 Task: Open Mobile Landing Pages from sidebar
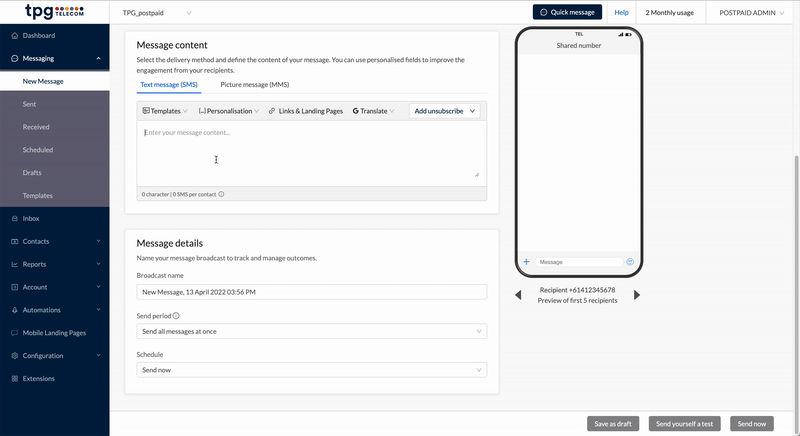pos(61,333)
